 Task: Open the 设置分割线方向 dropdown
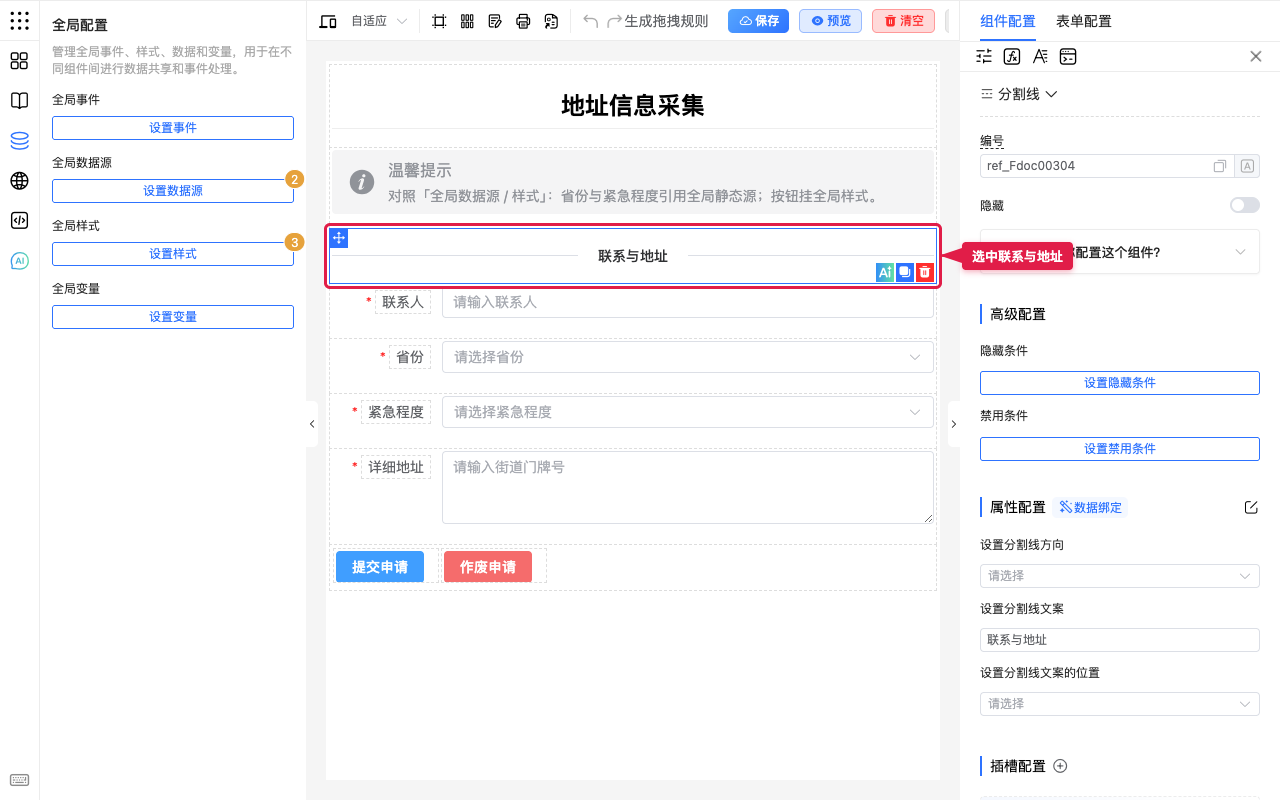pos(1120,576)
